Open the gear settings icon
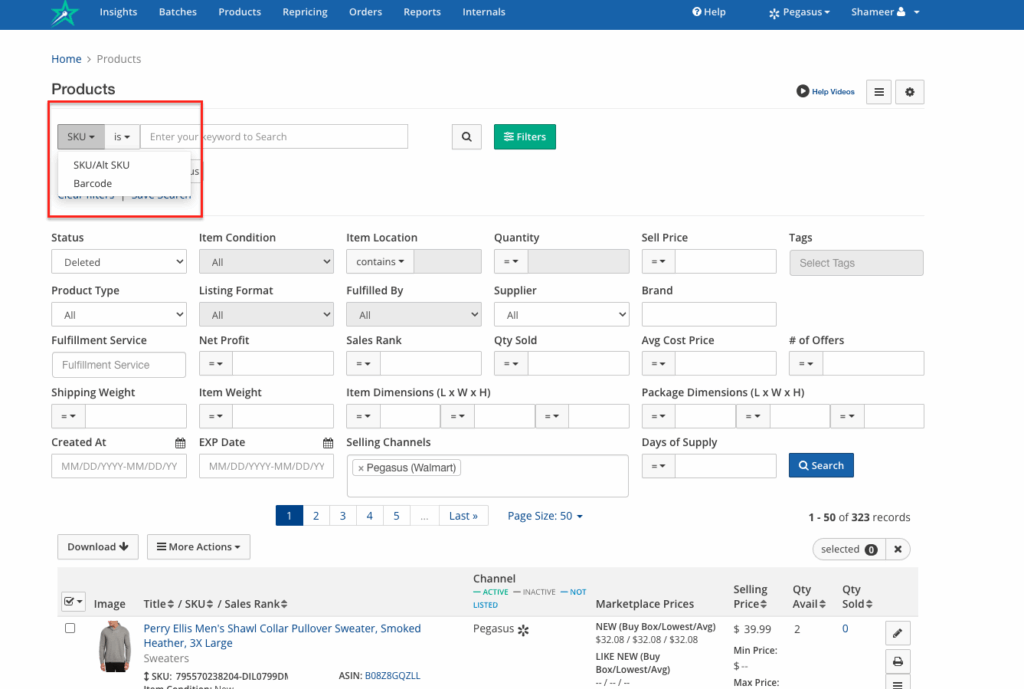1024x689 pixels. point(909,92)
